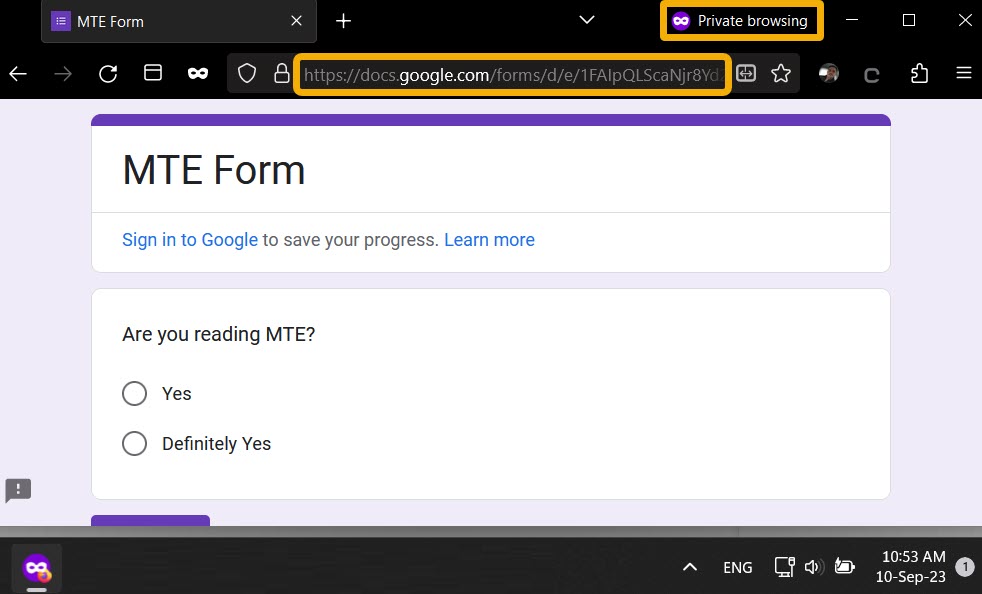Viewport: 982px width, 594px height.
Task: Bookmark this page with the star icon
Action: 781,73
